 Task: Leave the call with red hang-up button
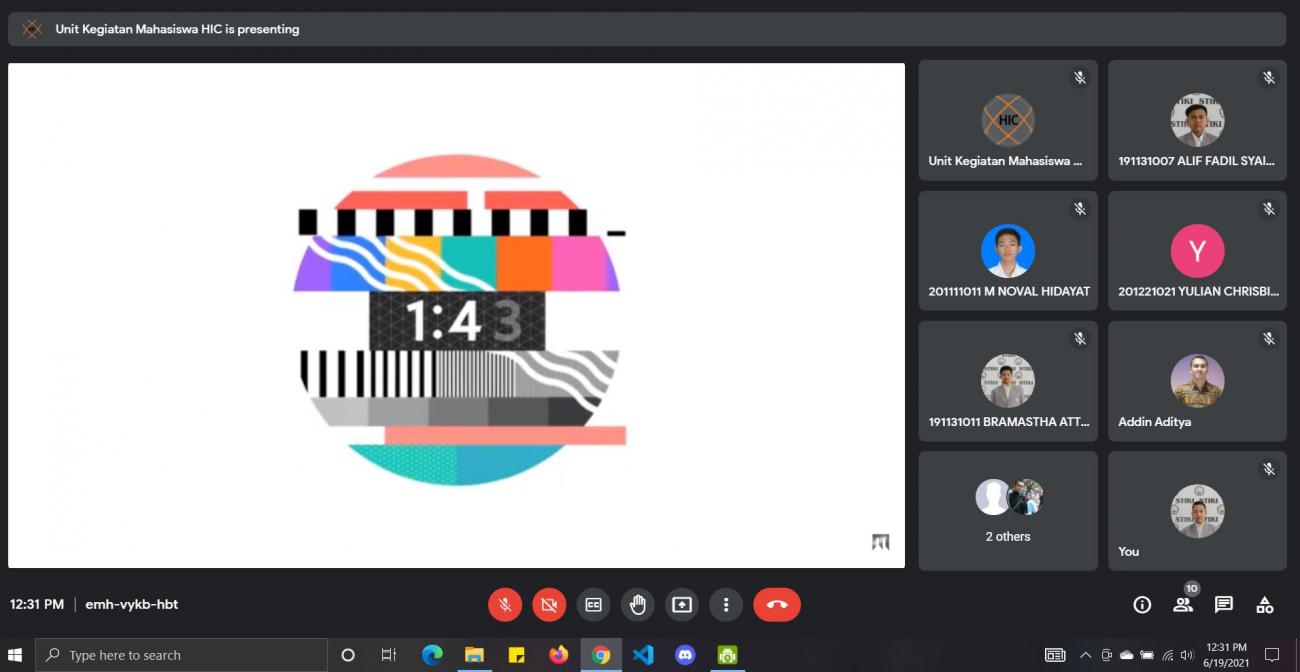777,604
